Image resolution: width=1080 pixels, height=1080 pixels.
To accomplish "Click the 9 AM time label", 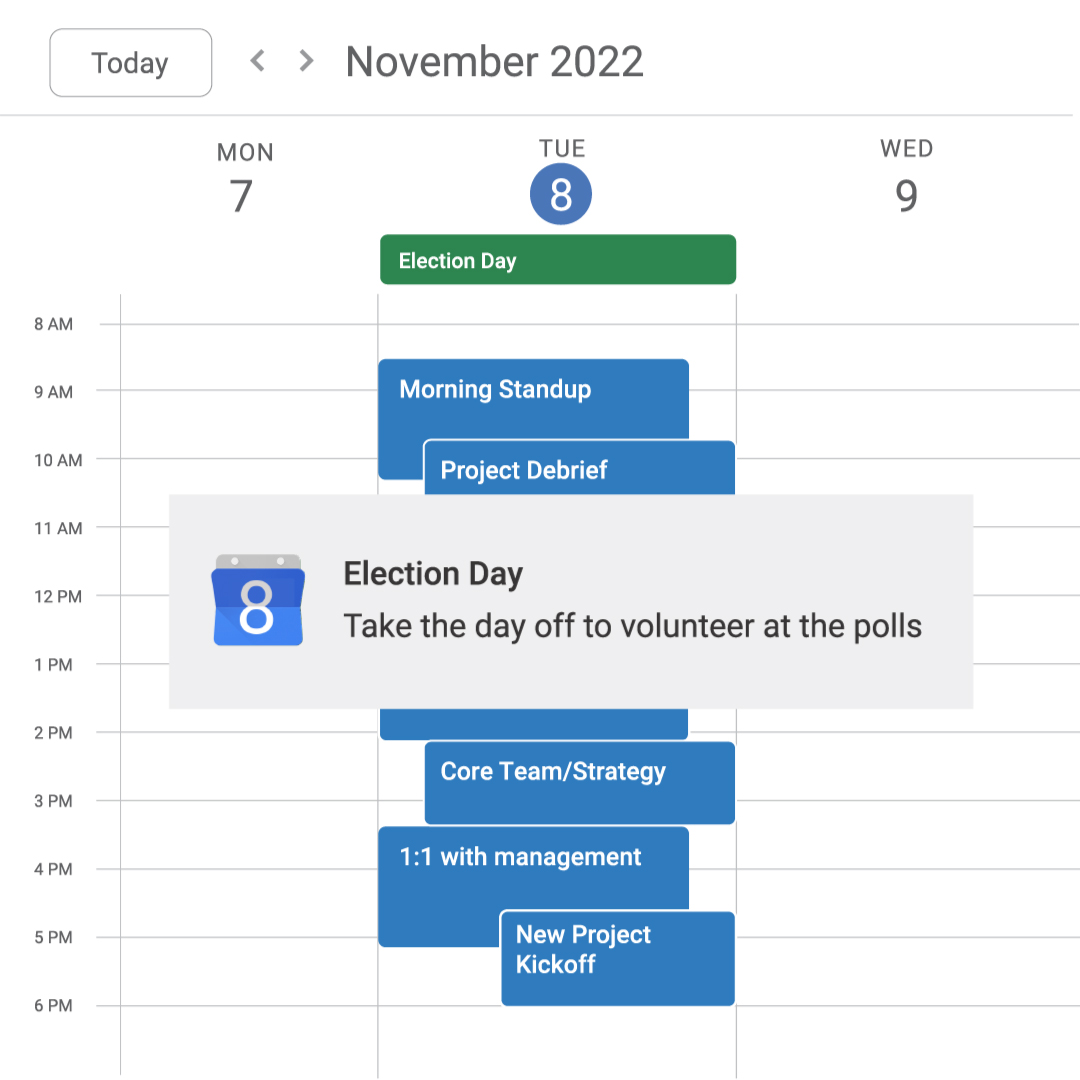I will 54,392.
